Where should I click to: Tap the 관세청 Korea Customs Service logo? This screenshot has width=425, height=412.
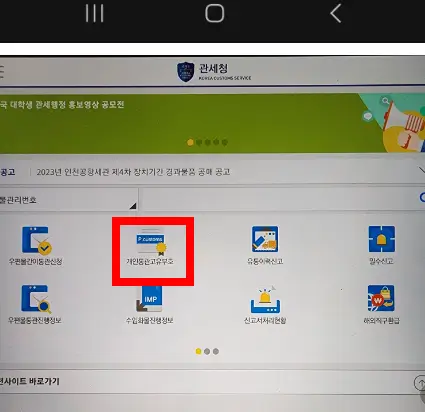(x=214, y=72)
